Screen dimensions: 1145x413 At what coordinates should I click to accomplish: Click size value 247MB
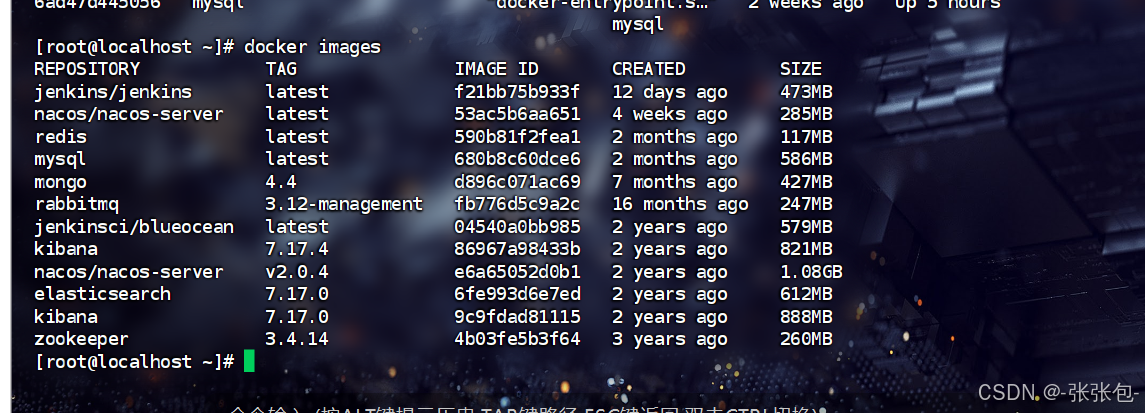click(806, 204)
